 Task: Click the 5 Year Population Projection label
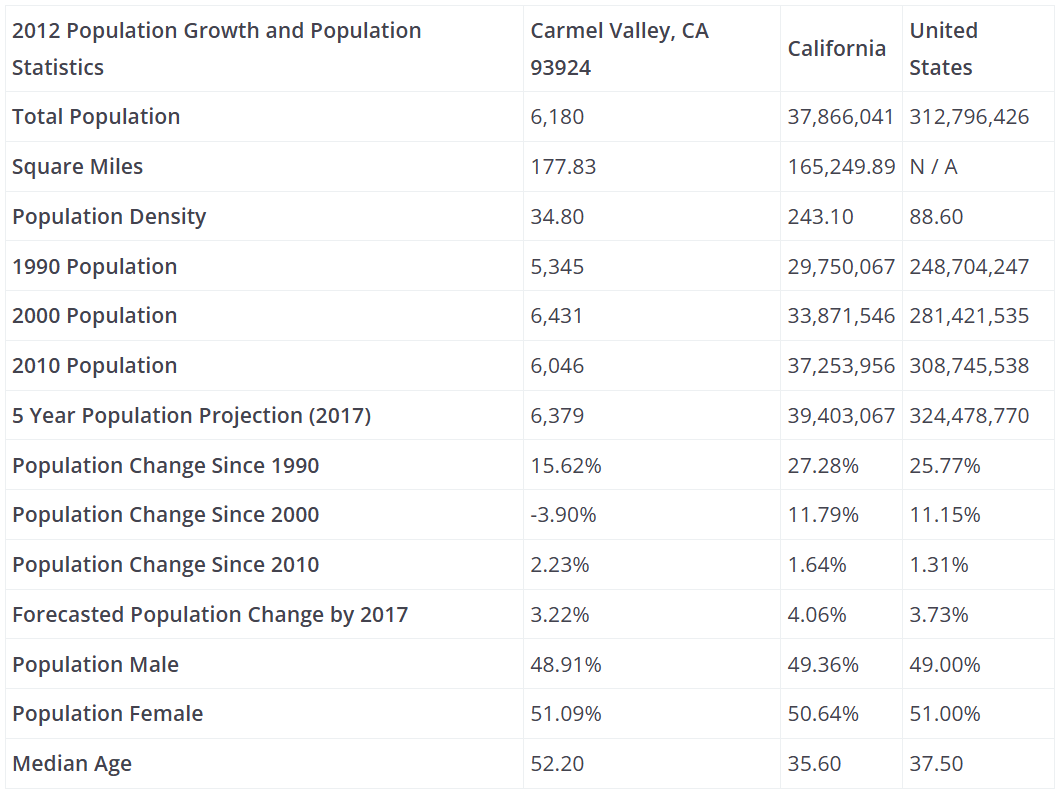pos(191,416)
